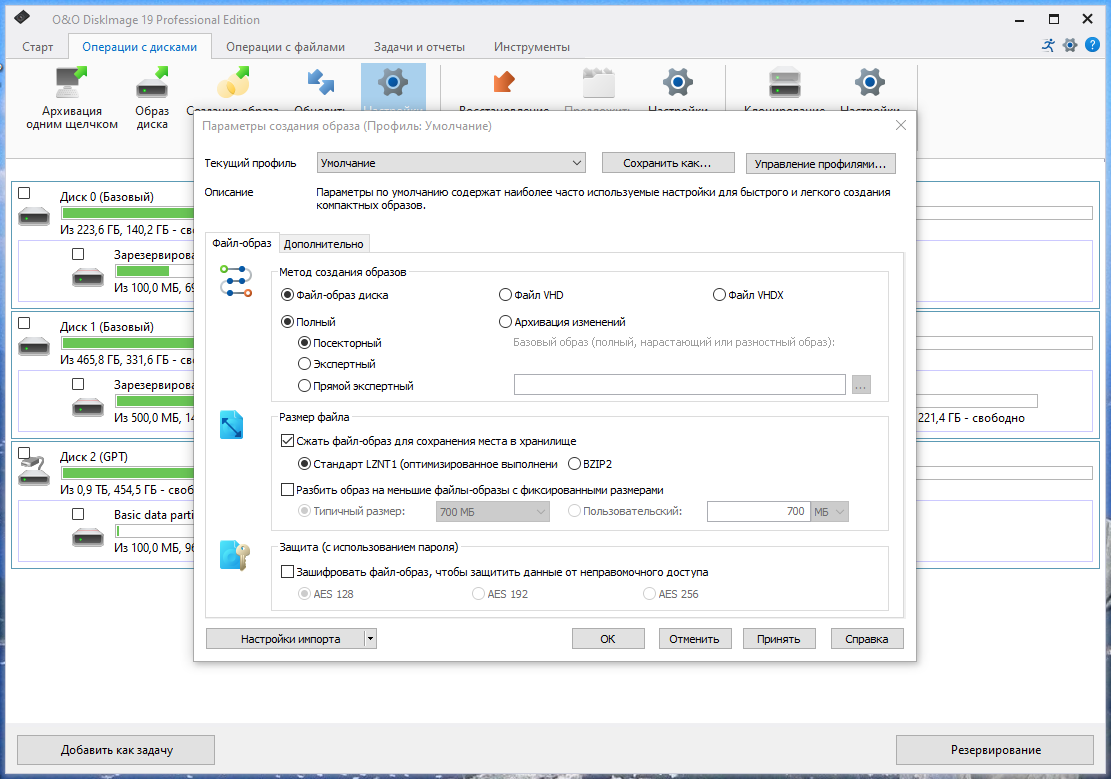Check the Диск 1 (Базовый) checkbox

tap(24, 323)
